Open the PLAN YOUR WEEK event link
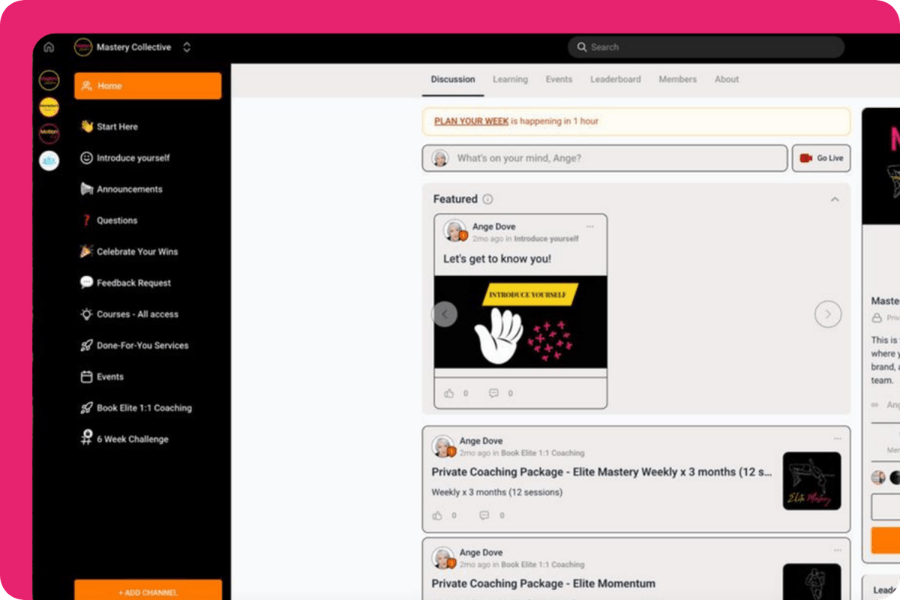The image size is (900, 600). point(471,121)
